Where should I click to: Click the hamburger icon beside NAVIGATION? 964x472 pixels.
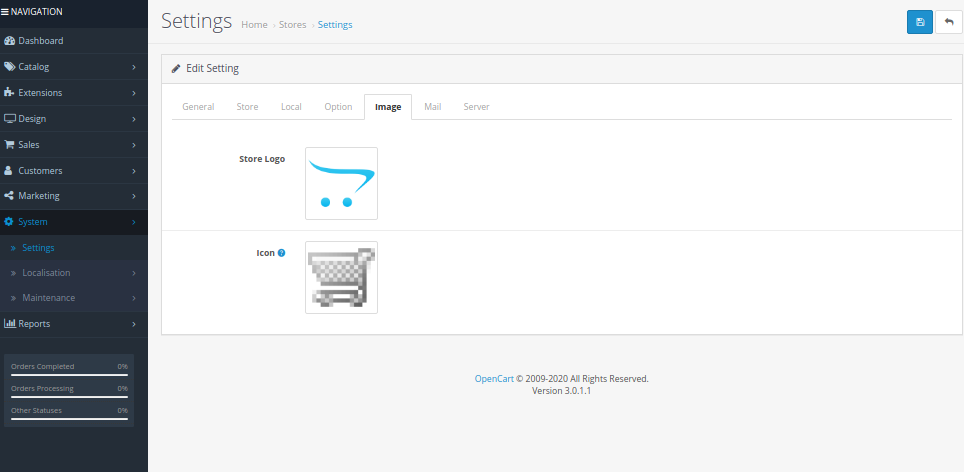[x=5, y=12]
